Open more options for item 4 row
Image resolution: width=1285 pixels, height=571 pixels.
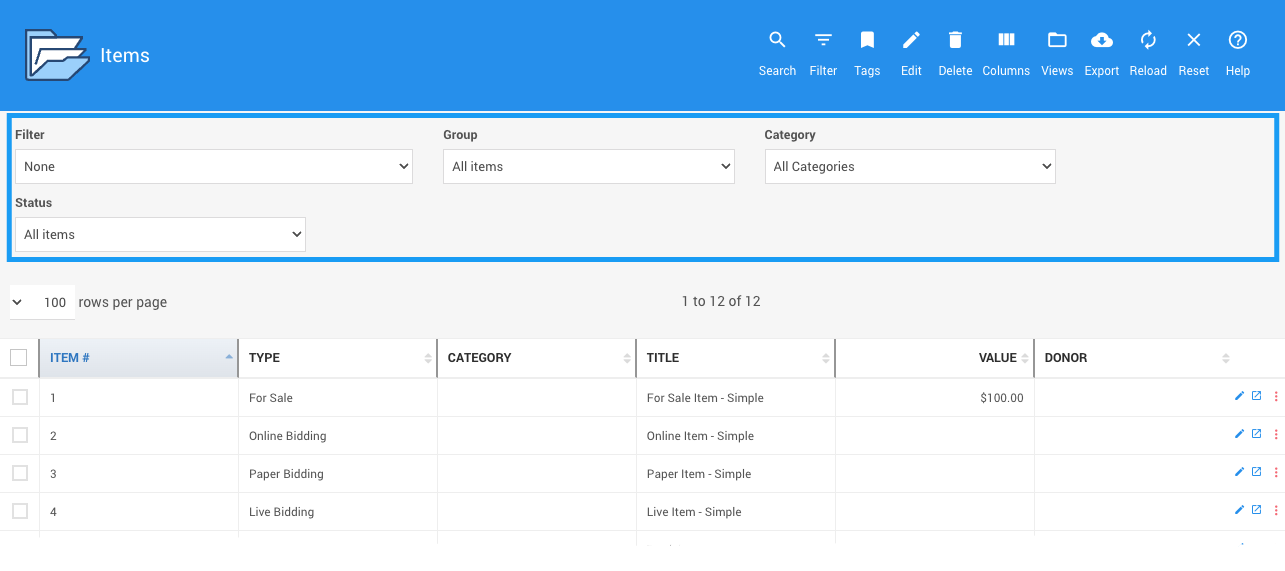(x=1276, y=511)
